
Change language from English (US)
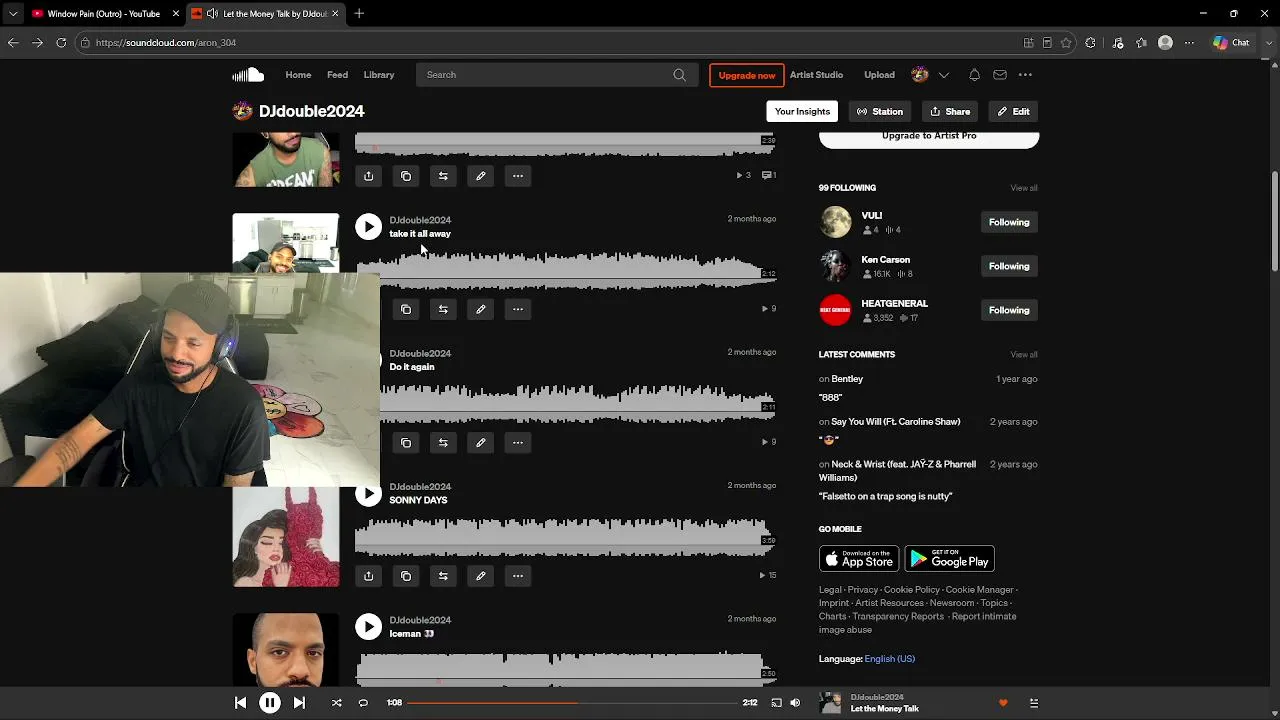pos(889,659)
